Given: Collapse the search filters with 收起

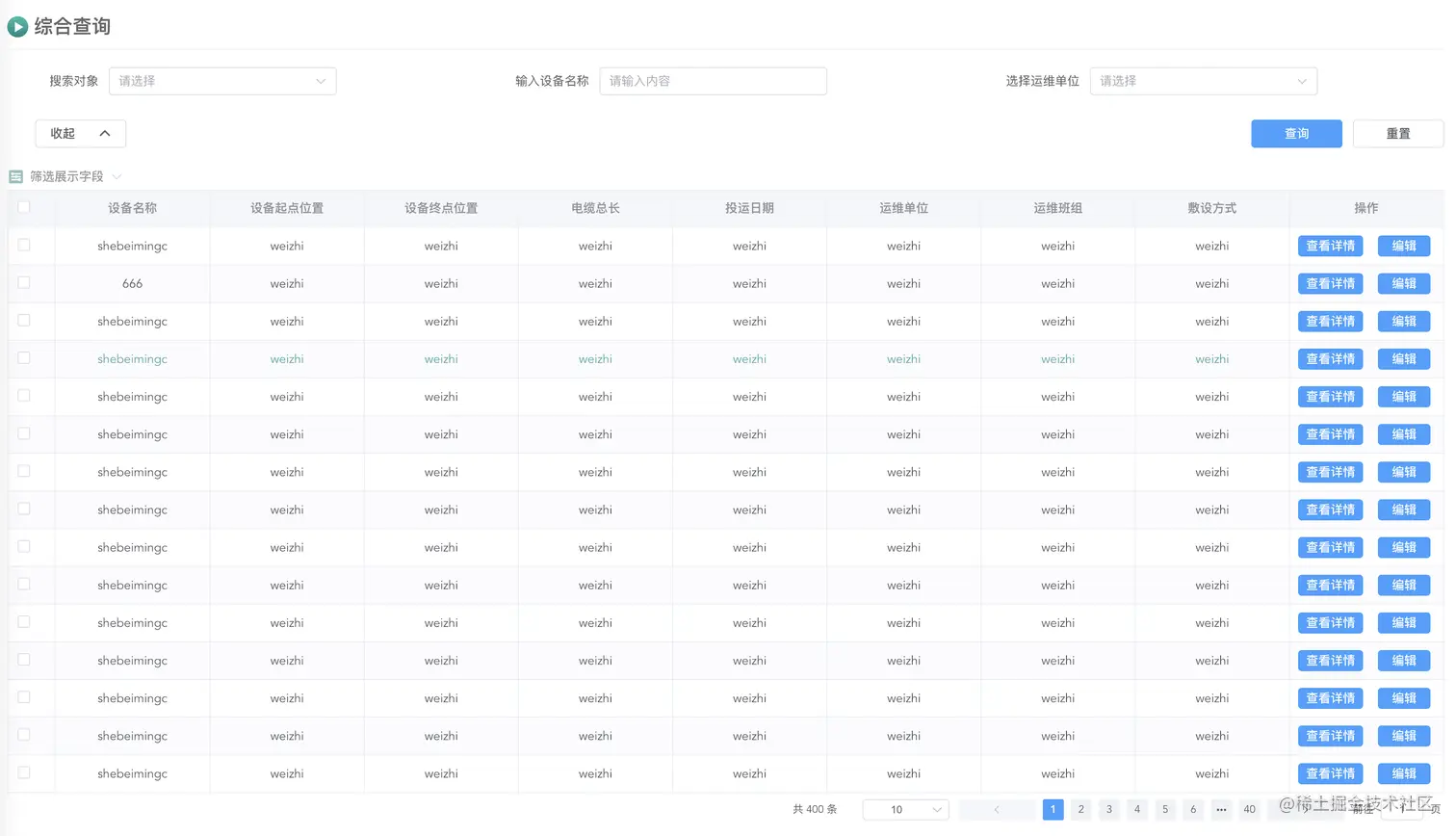Looking at the screenshot, I should [81, 134].
